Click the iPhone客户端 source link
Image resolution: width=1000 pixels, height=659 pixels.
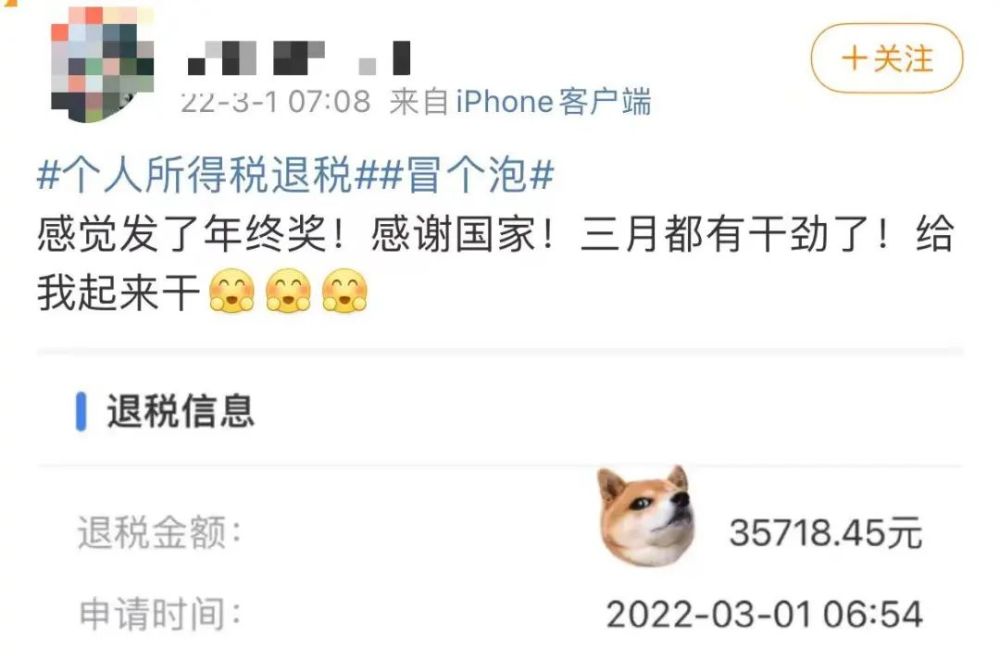click(554, 102)
